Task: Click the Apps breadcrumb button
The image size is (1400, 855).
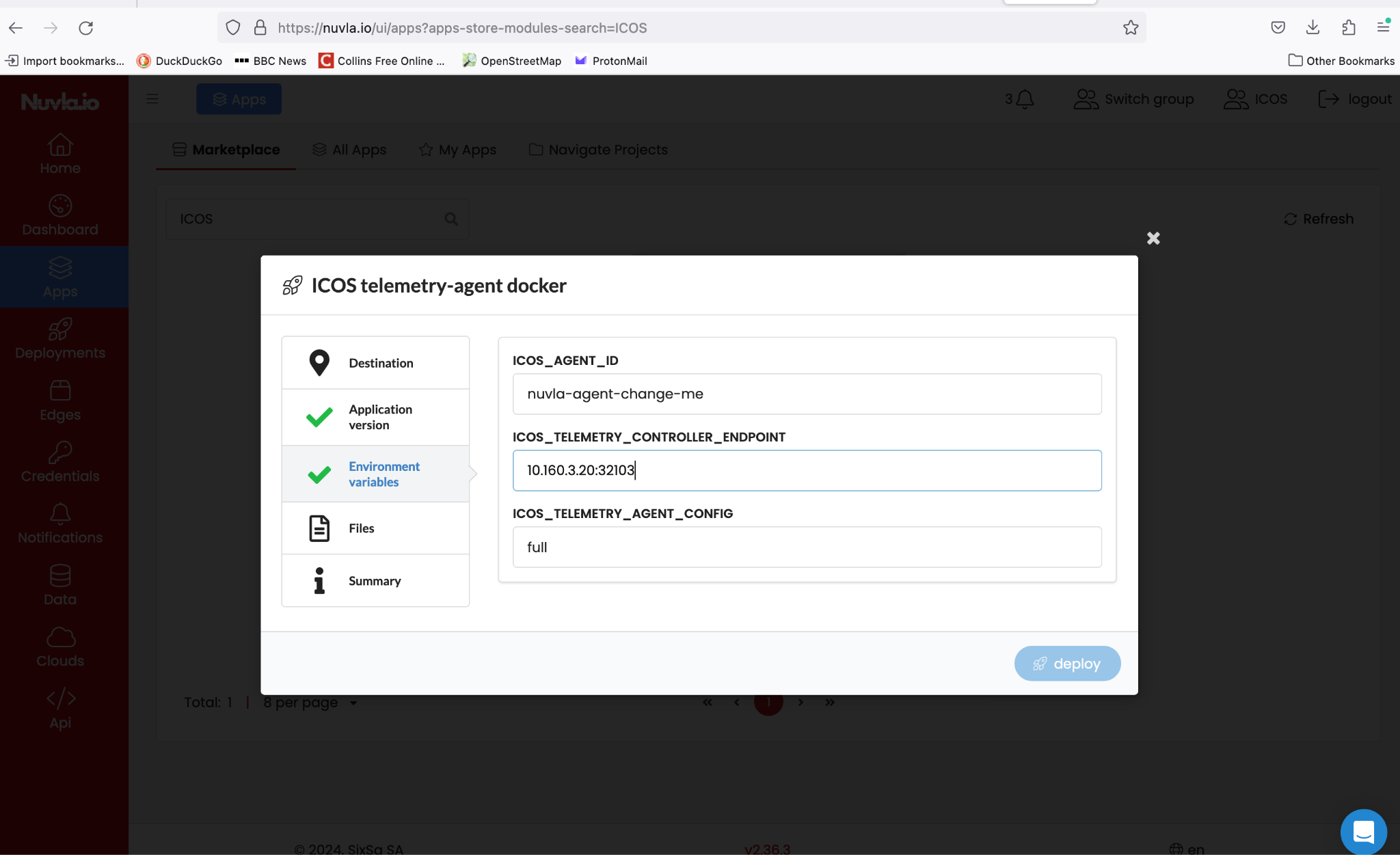Action: click(x=239, y=99)
